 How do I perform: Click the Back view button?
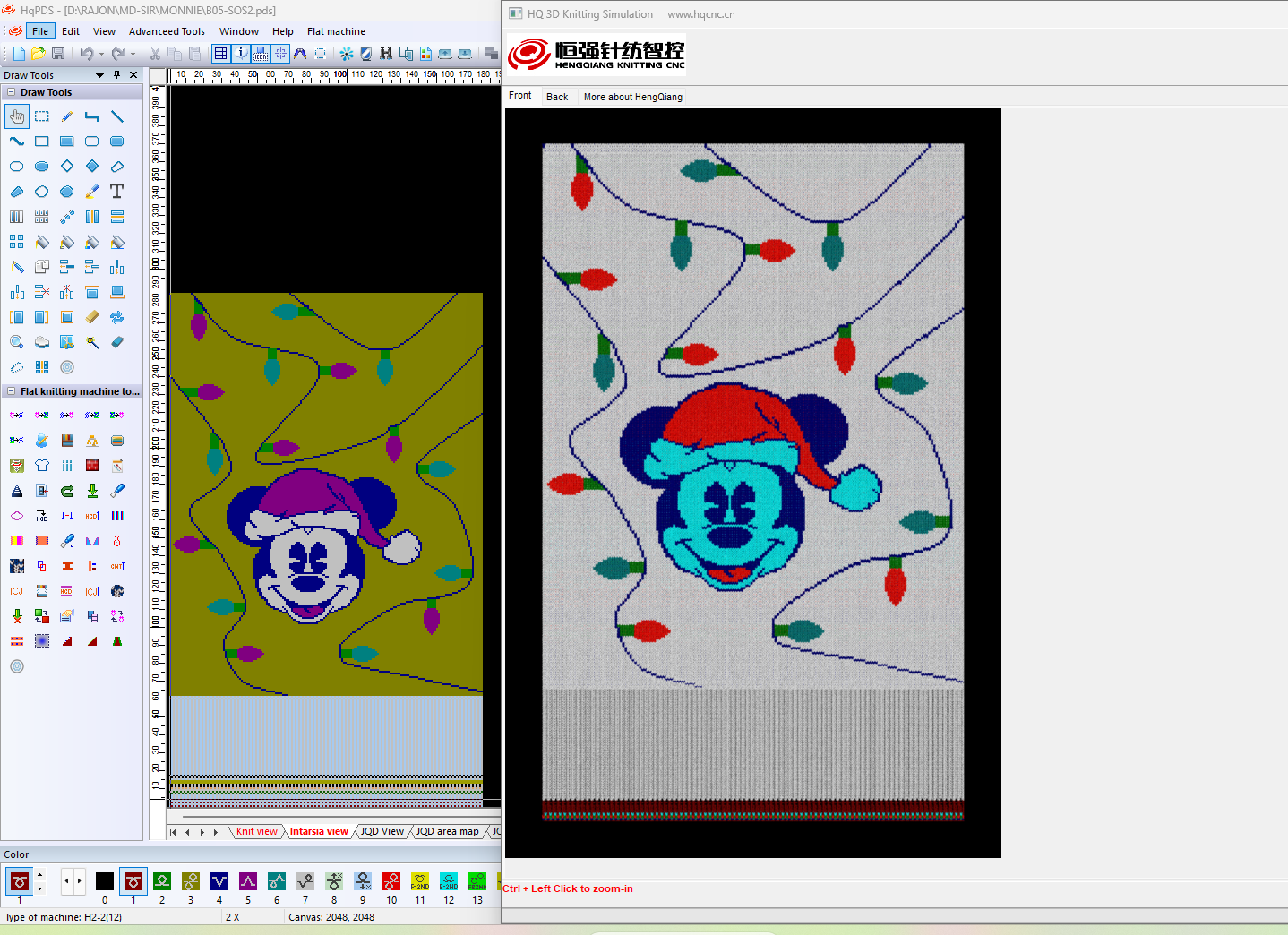pos(557,97)
